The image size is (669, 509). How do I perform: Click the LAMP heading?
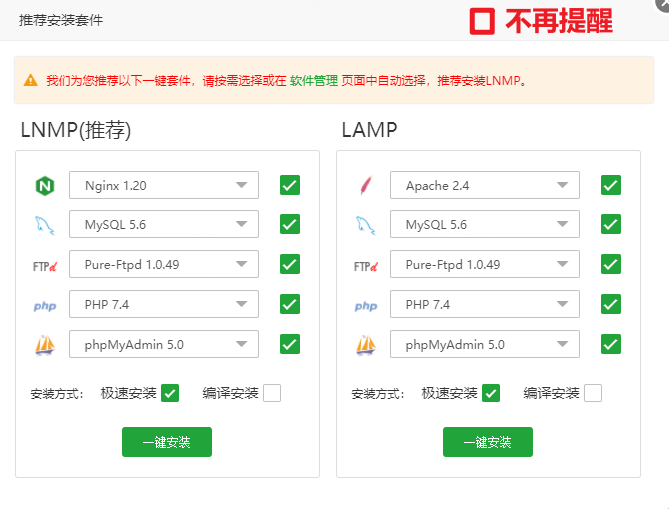click(369, 130)
